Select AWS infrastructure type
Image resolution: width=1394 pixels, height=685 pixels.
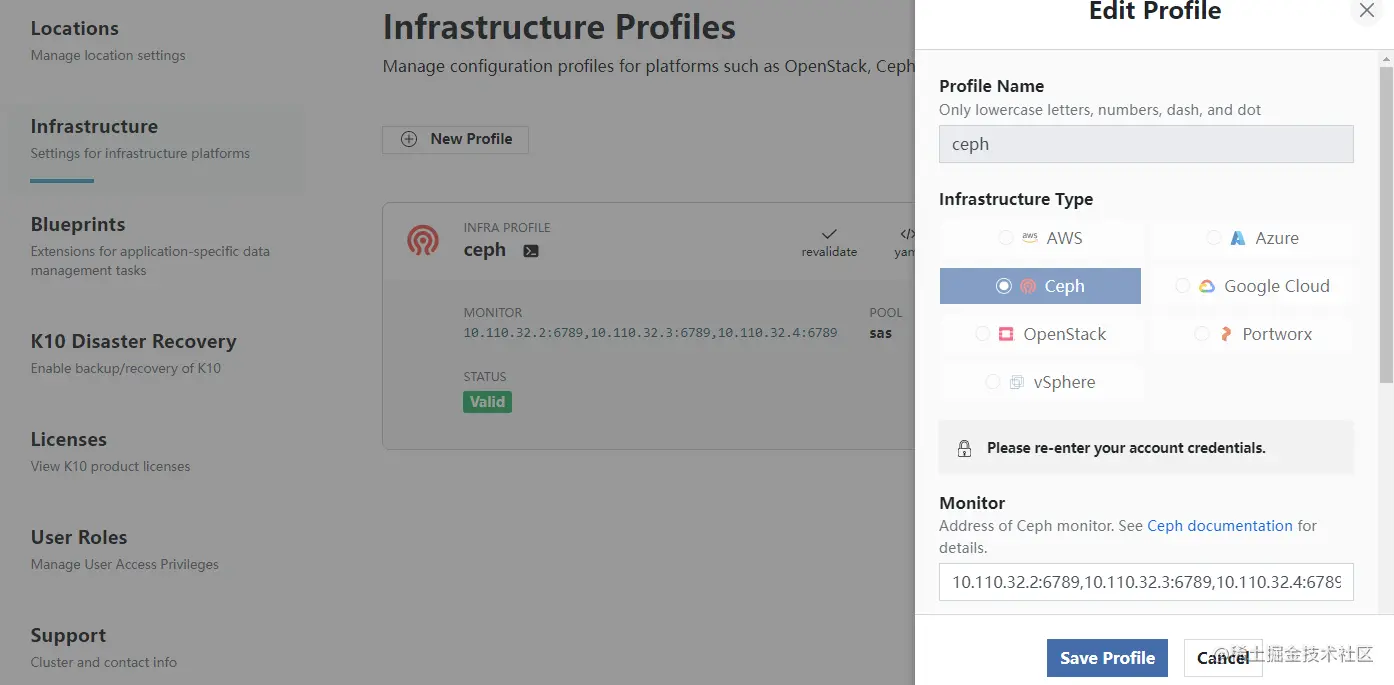click(1040, 238)
